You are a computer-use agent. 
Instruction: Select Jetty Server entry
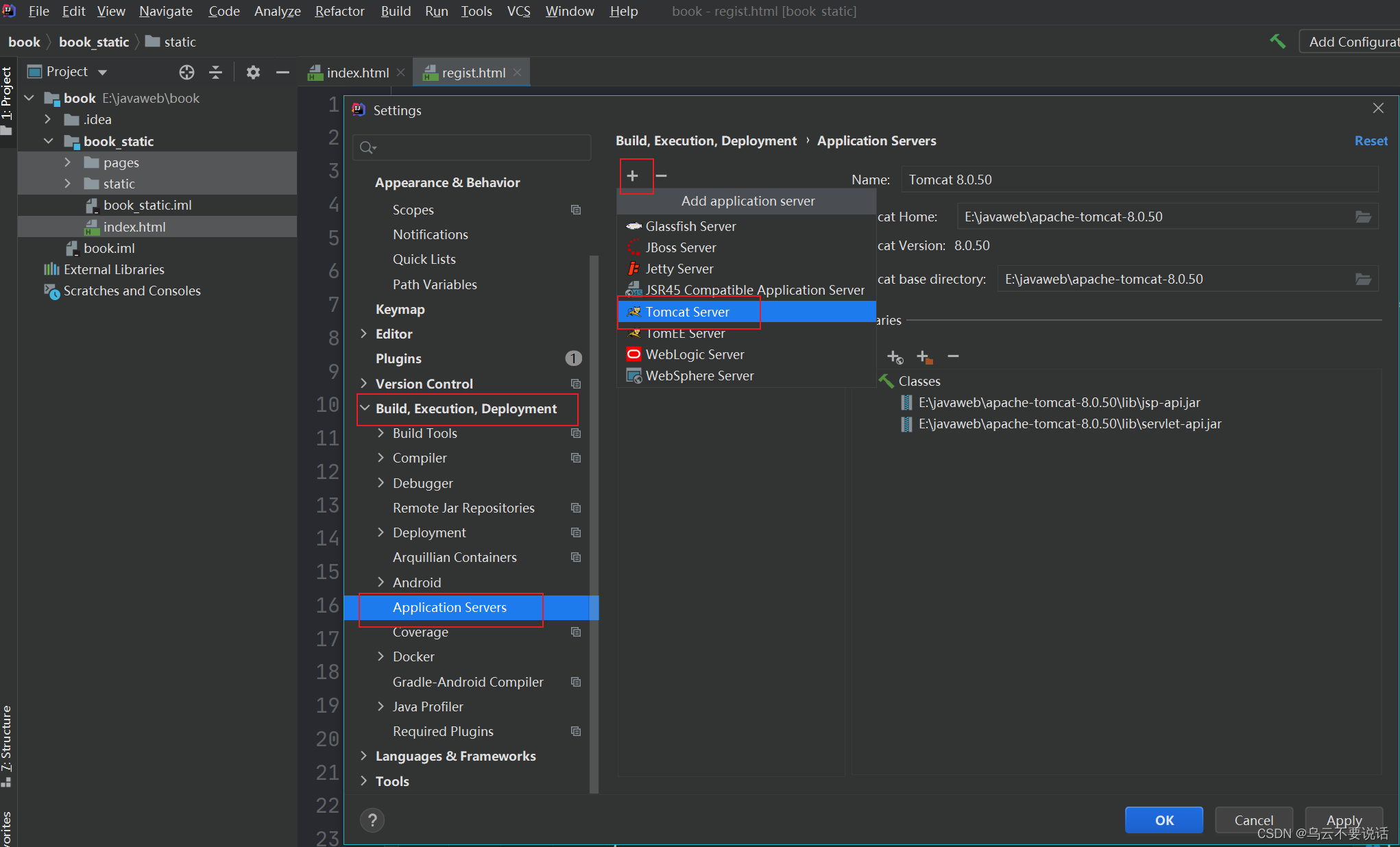click(x=747, y=269)
